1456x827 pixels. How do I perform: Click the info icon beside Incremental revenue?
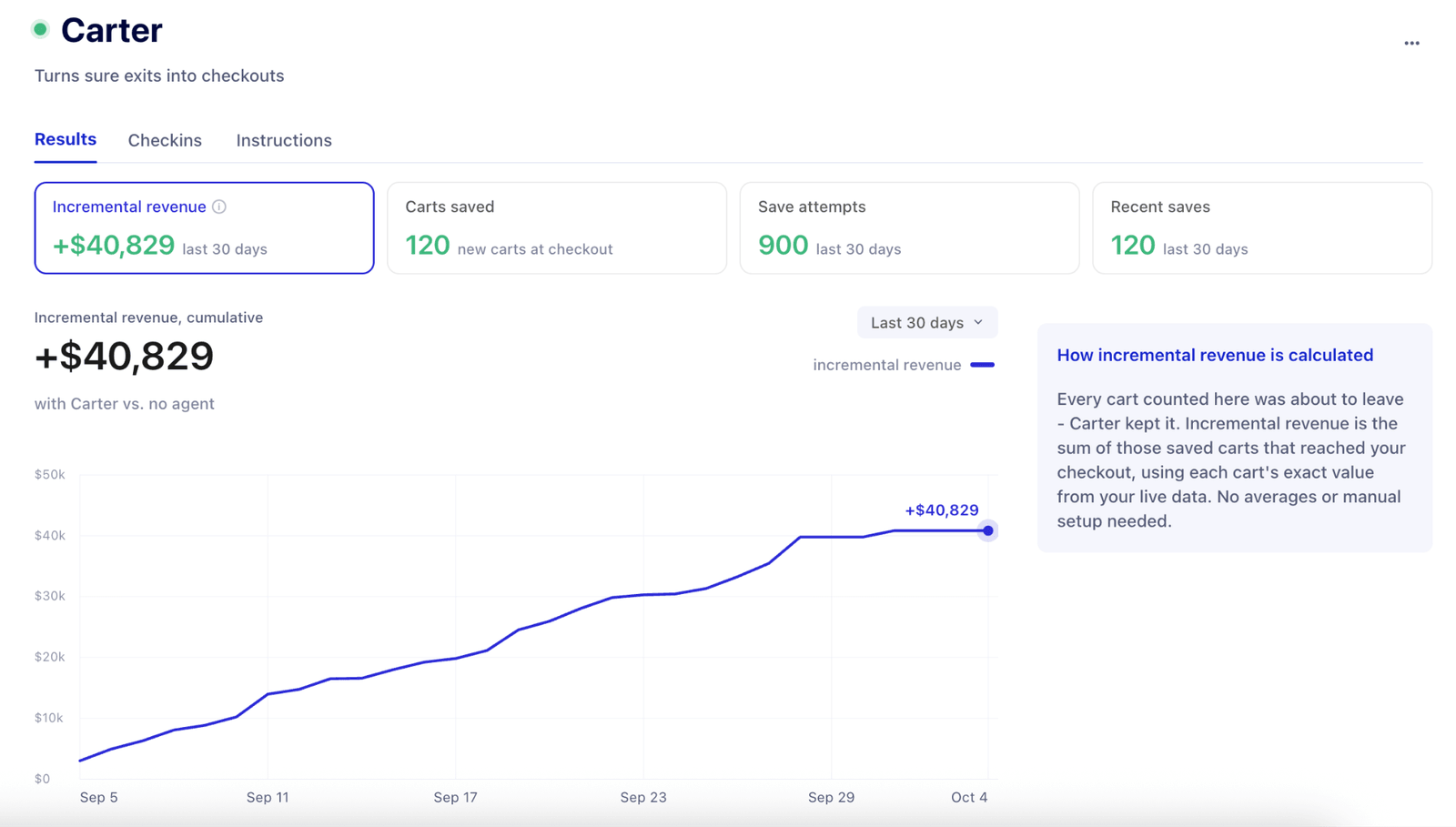point(219,207)
